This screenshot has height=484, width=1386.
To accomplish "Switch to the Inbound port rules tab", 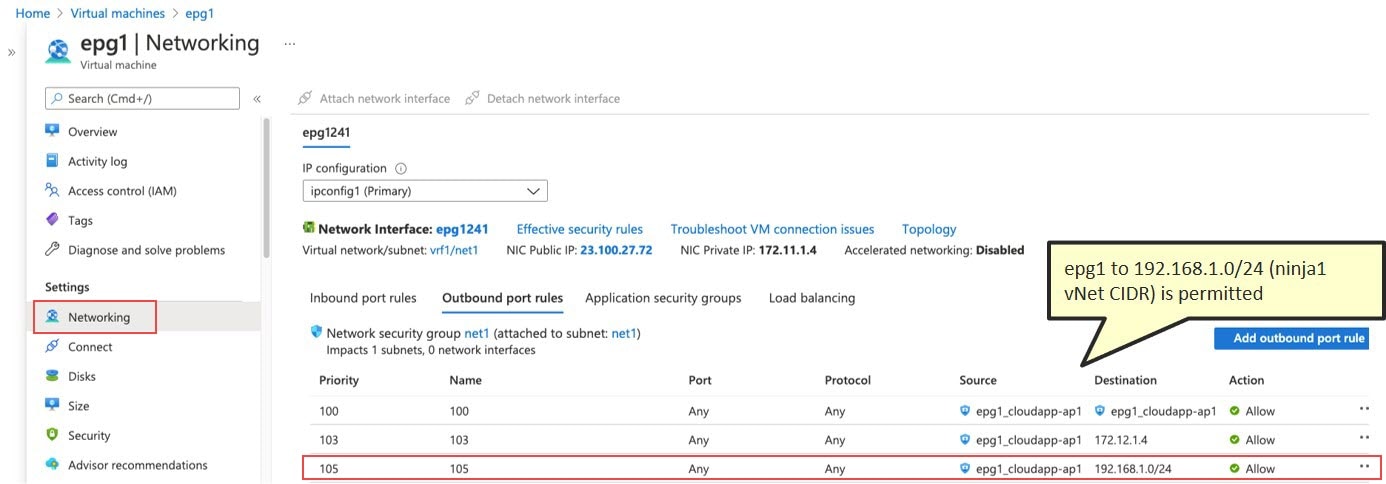I will point(363,298).
